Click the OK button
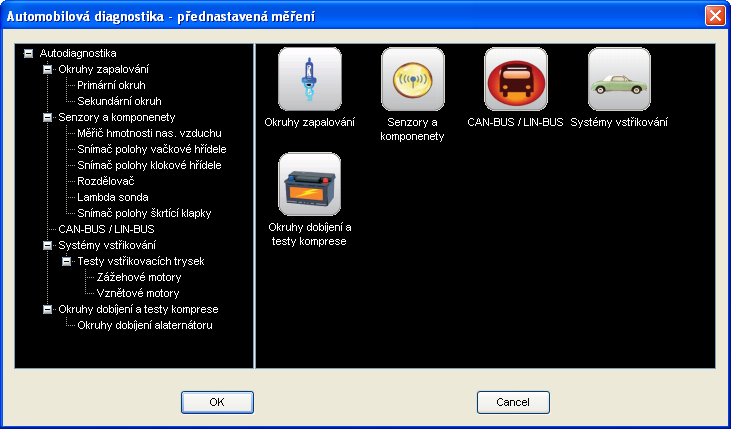This screenshot has width=731, height=429. [217, 402]
